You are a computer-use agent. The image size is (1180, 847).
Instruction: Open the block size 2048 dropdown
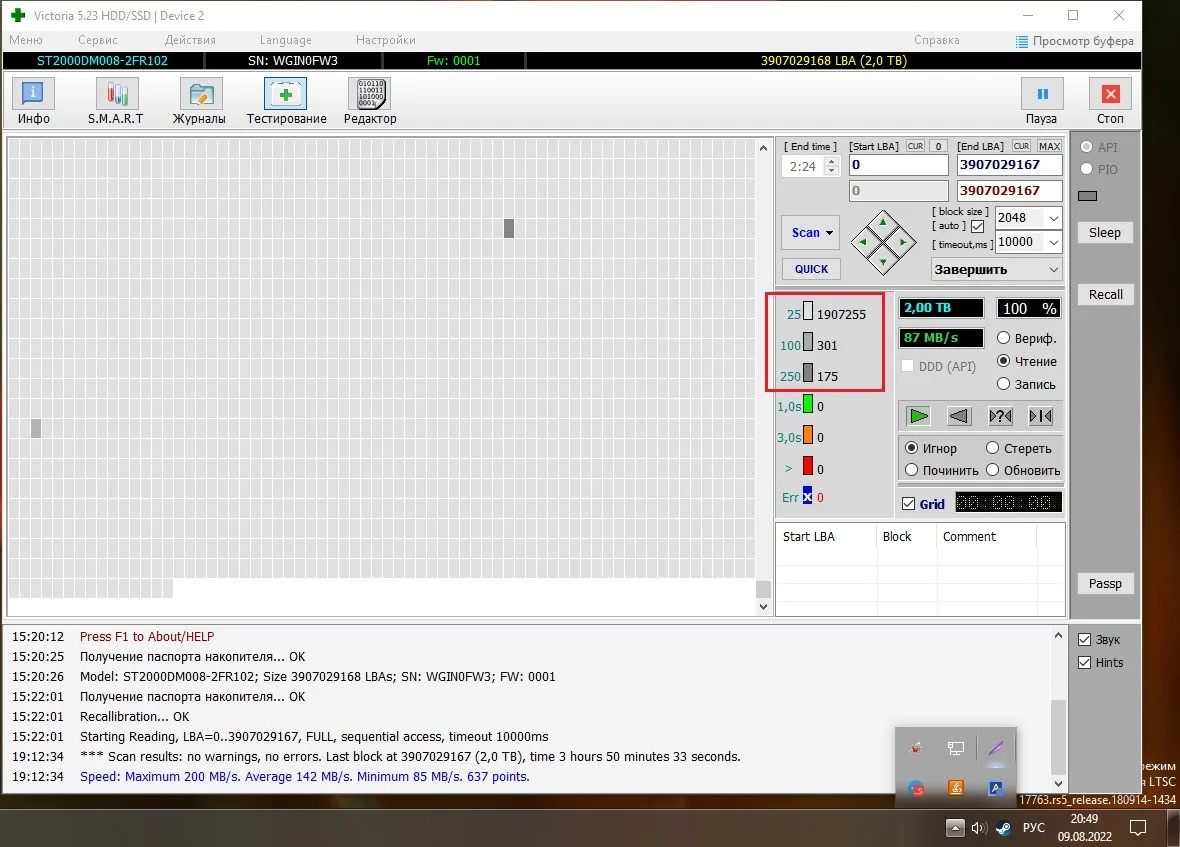tap(1054, 218)
